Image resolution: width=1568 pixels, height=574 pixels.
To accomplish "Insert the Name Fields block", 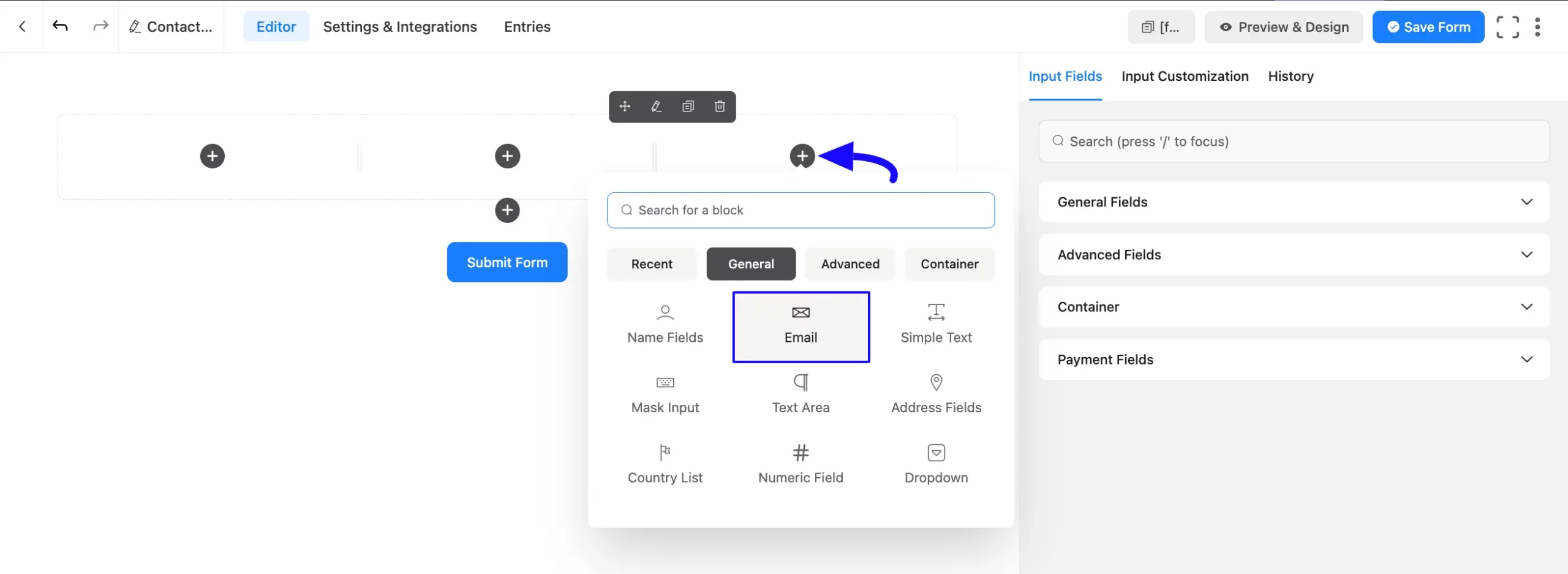I will tap(665, 327).
